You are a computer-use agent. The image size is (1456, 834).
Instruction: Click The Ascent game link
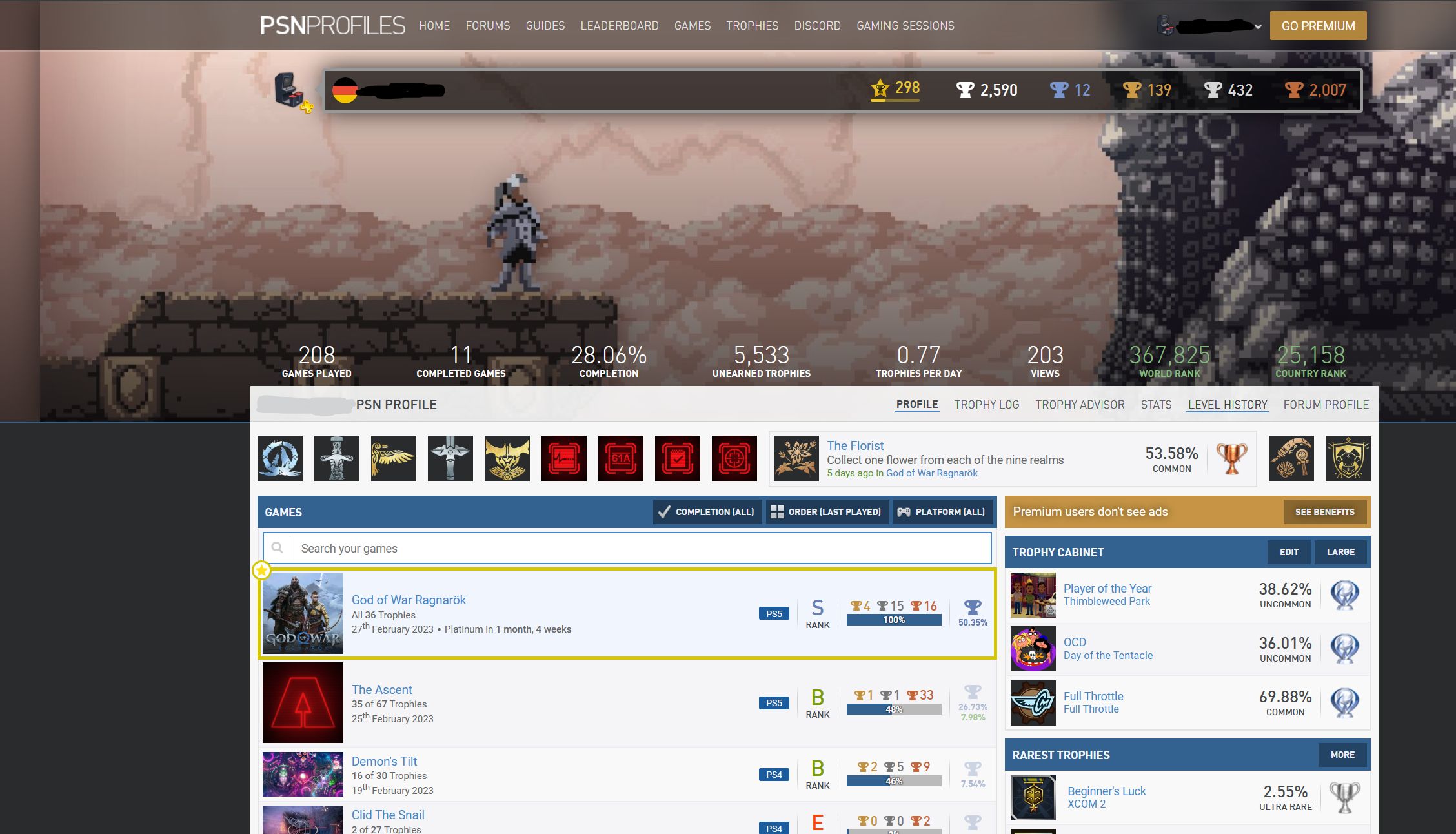380,689
